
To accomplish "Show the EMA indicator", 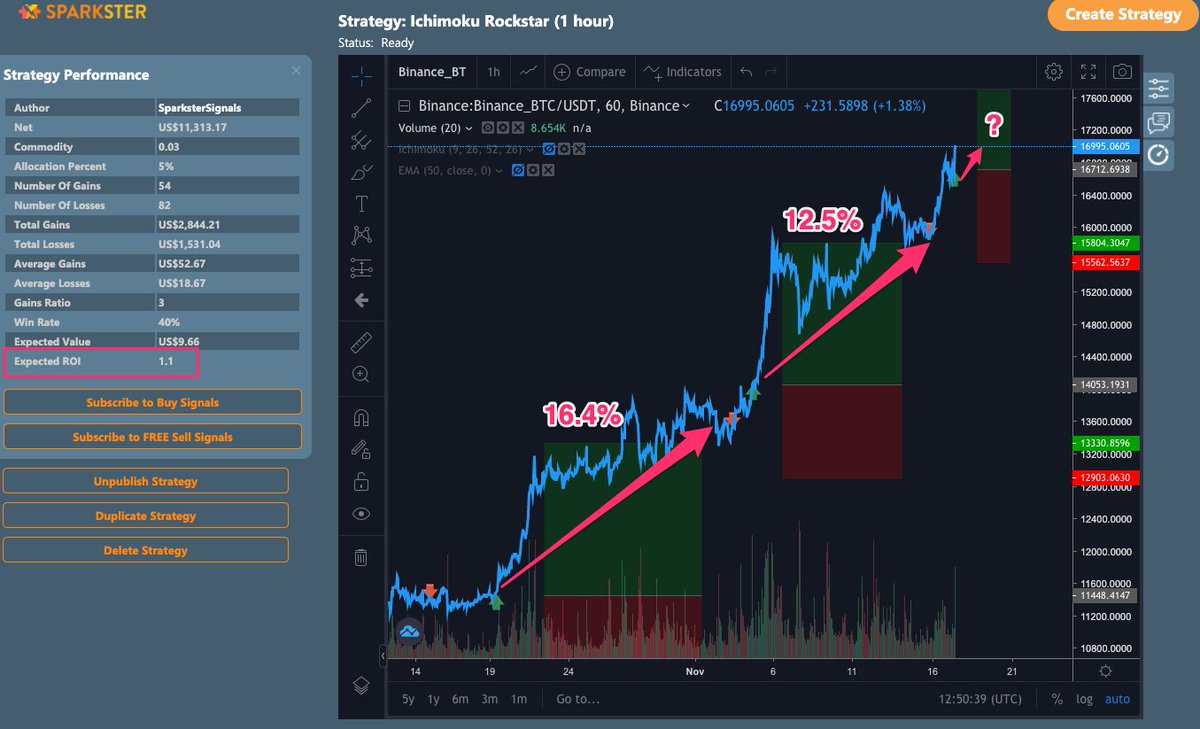I will coord(518,171).
